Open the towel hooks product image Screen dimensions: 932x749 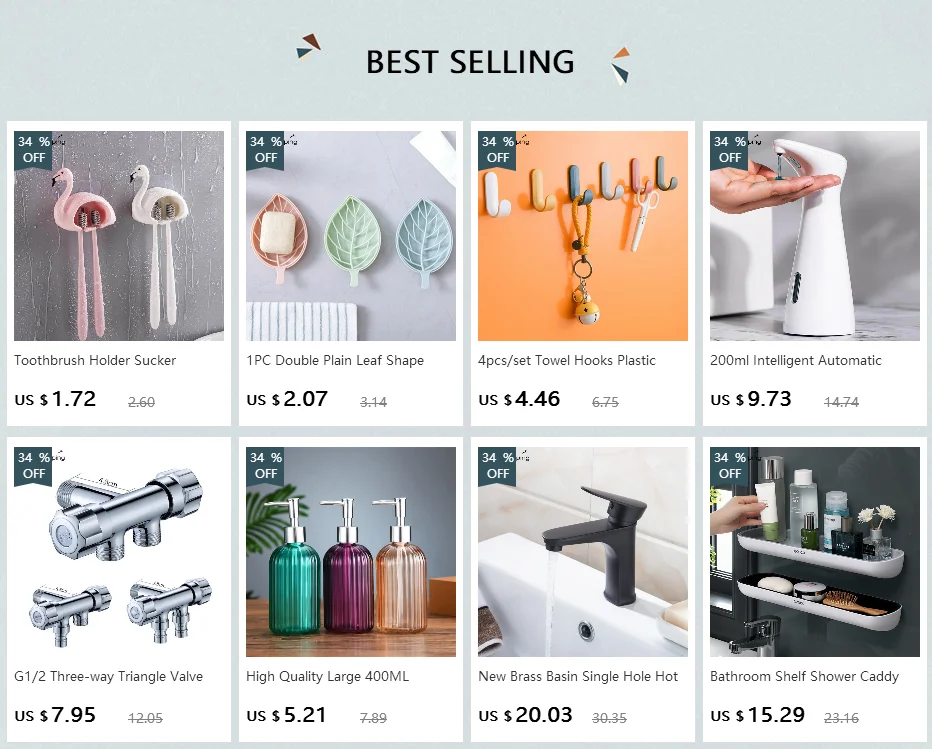[582, 235]
